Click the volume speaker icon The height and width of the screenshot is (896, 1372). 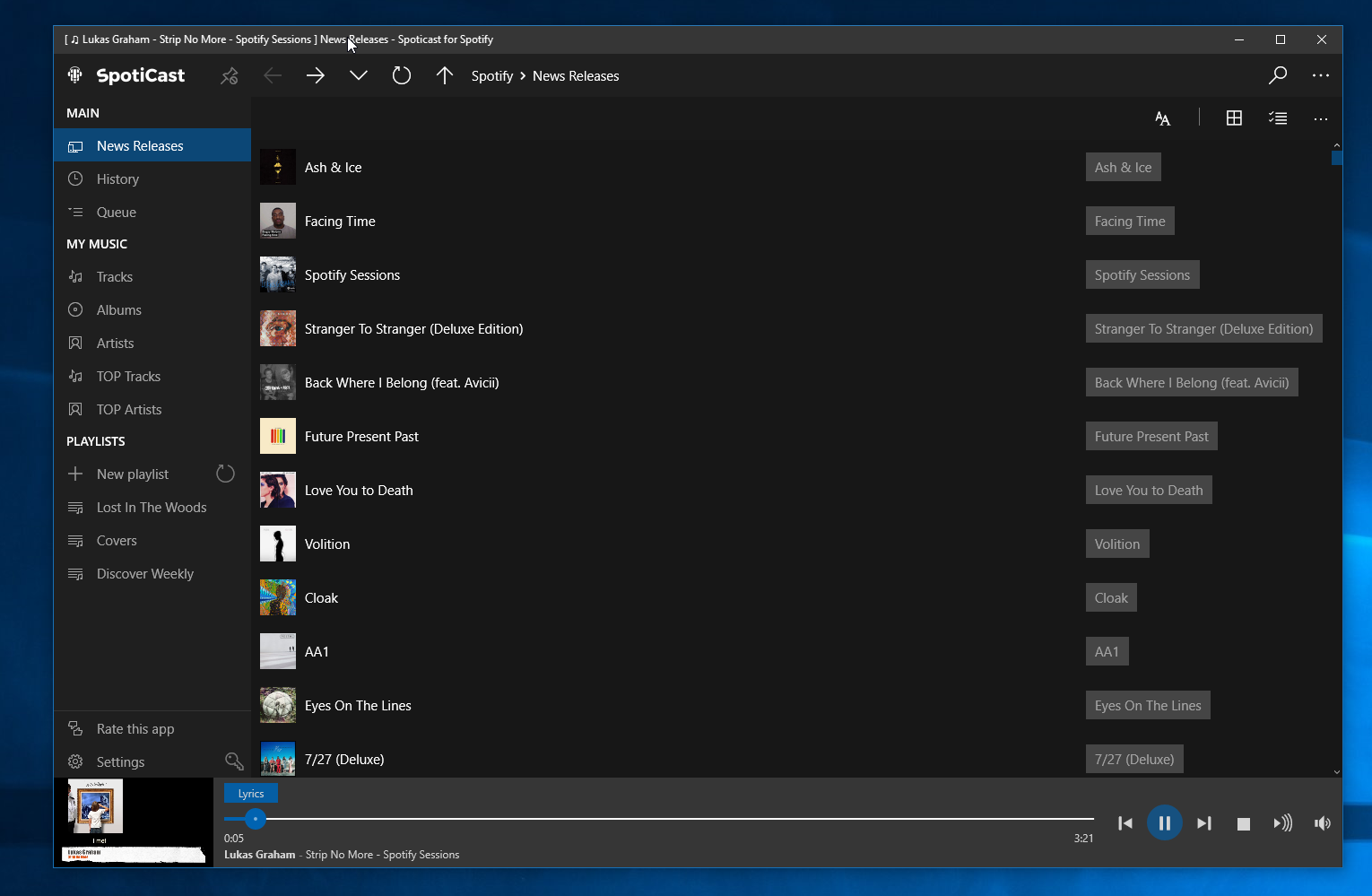tap(1323, 823)
